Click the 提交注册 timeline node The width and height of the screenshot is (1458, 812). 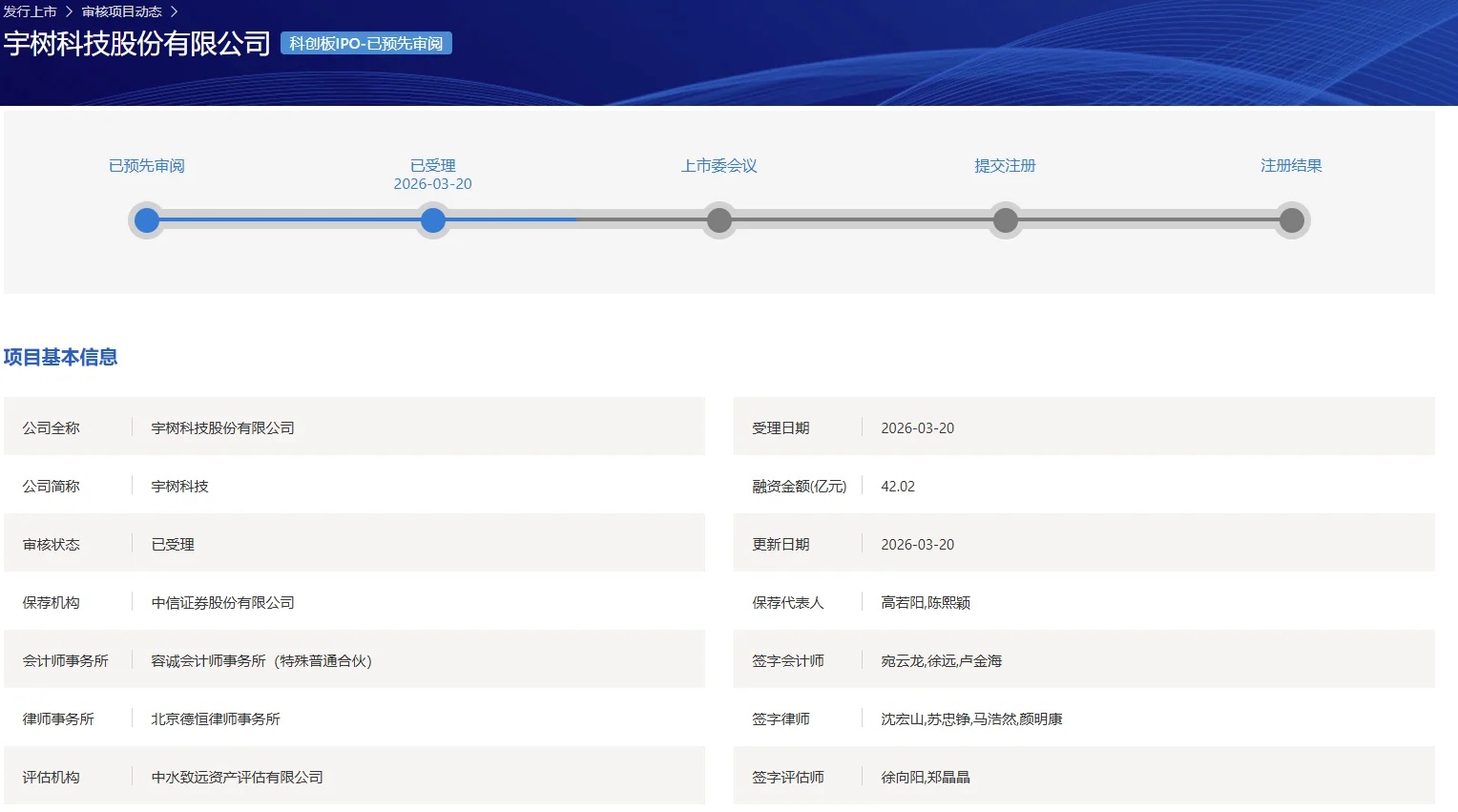[x=1006, y=220]
